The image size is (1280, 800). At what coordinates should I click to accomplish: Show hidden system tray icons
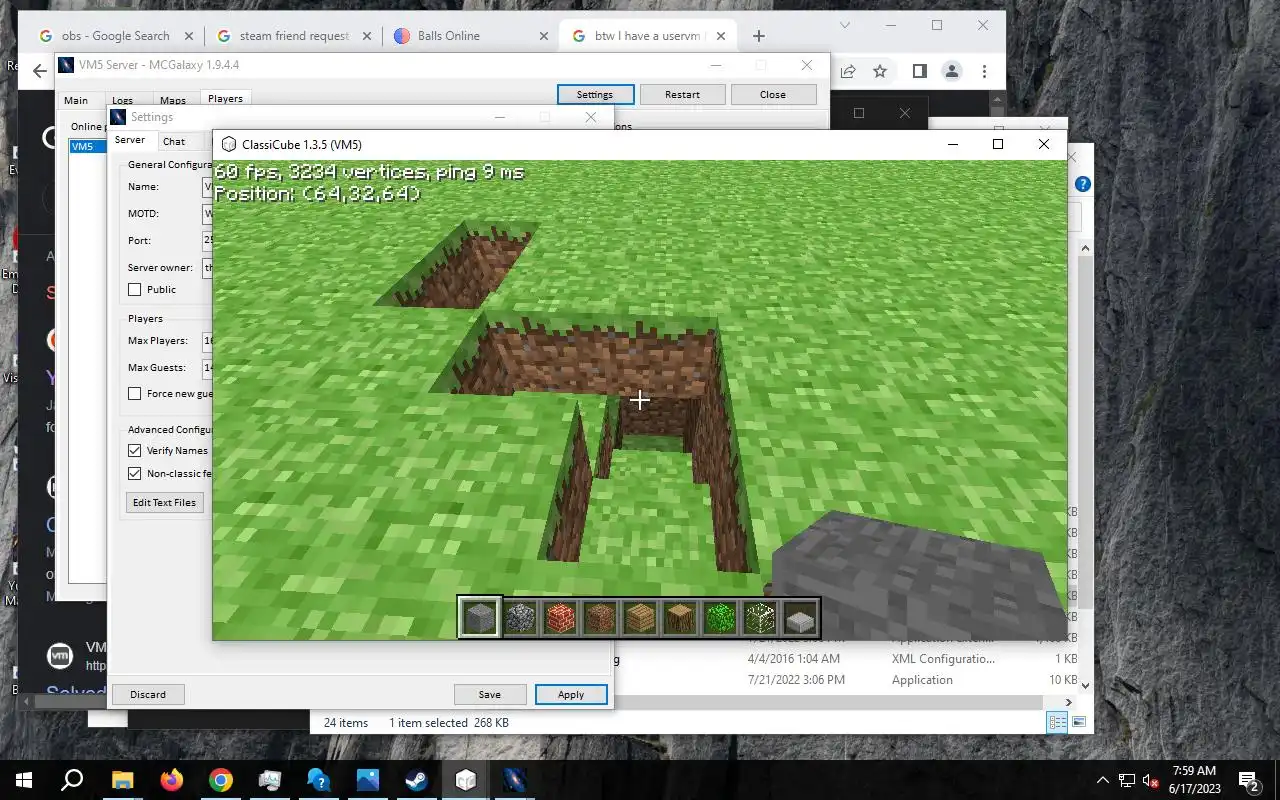point(1103,780)
